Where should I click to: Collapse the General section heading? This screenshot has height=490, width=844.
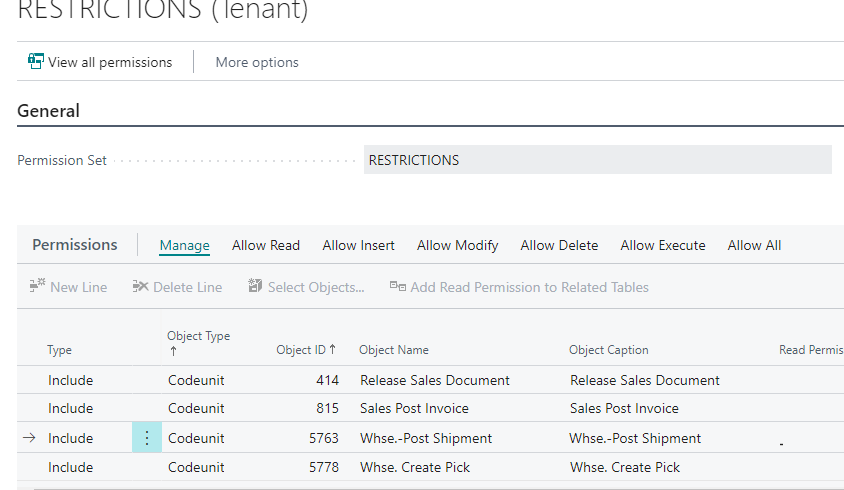click(48, 111)
